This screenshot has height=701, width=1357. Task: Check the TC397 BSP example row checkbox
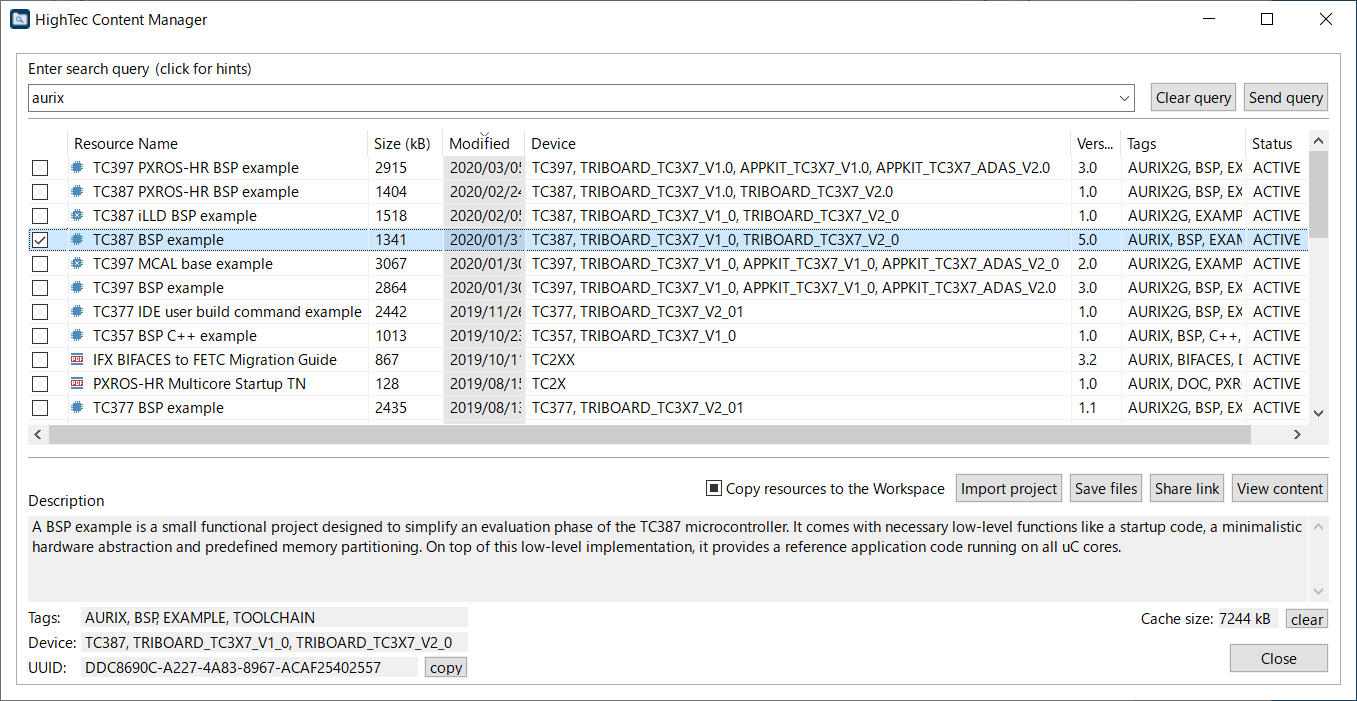pos(40,288)
